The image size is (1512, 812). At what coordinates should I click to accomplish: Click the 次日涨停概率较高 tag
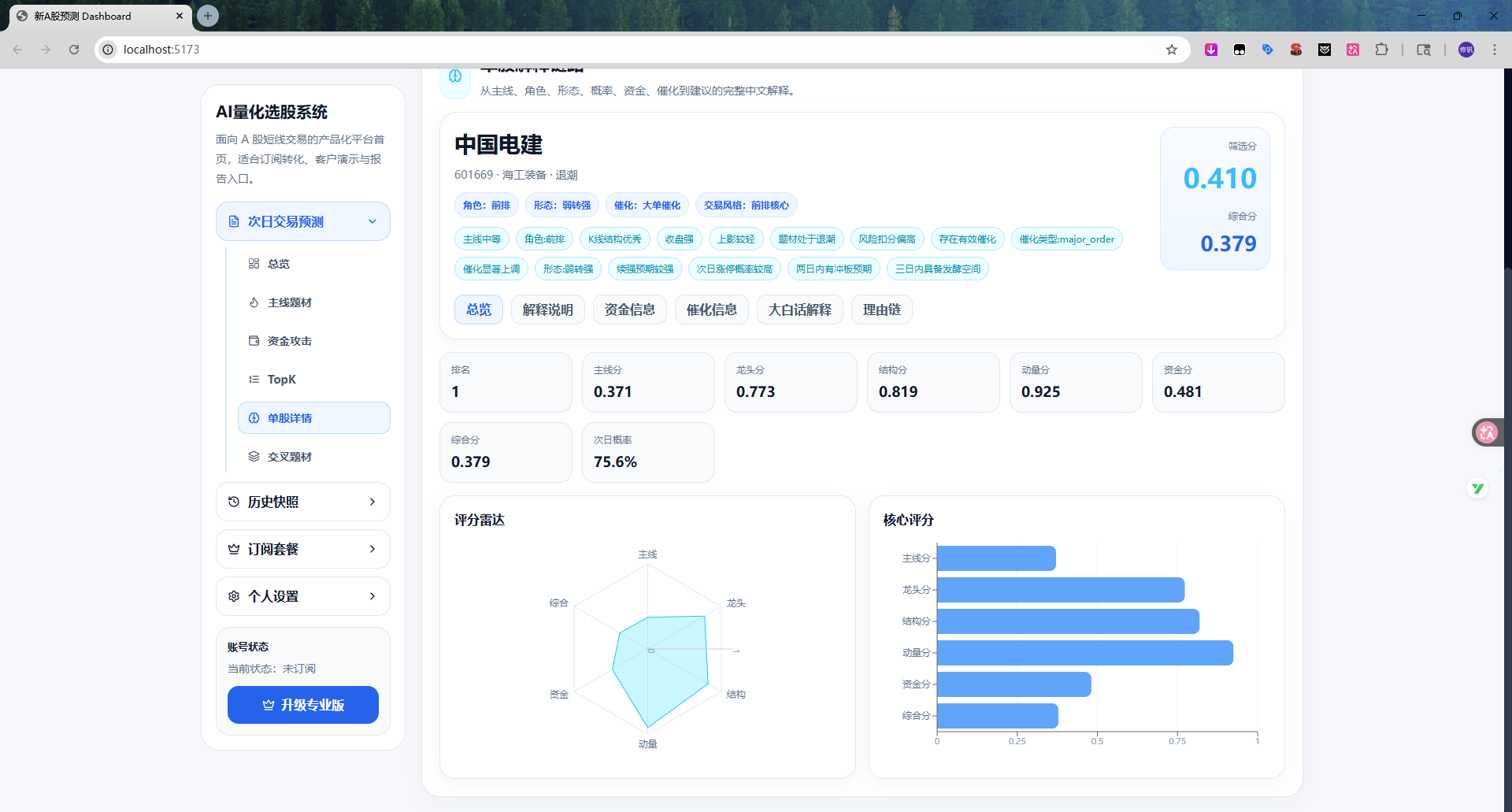(x=735, y=269)
